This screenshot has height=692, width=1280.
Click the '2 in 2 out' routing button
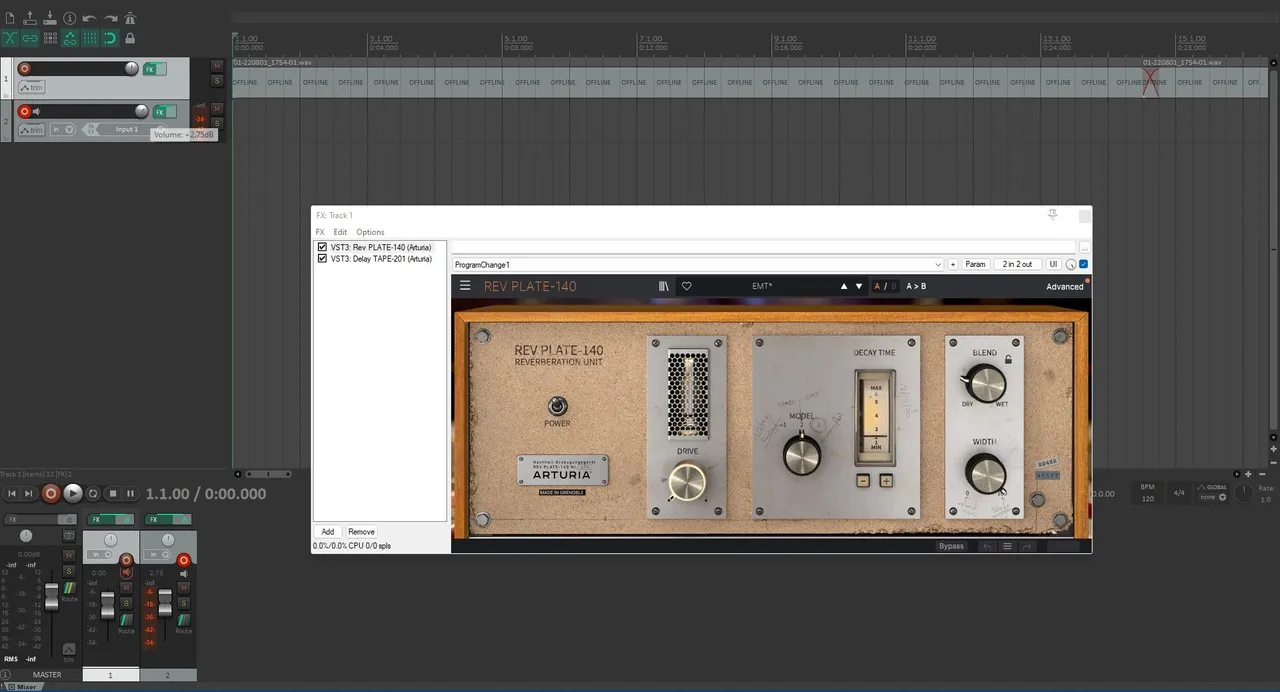point(1018,265)
